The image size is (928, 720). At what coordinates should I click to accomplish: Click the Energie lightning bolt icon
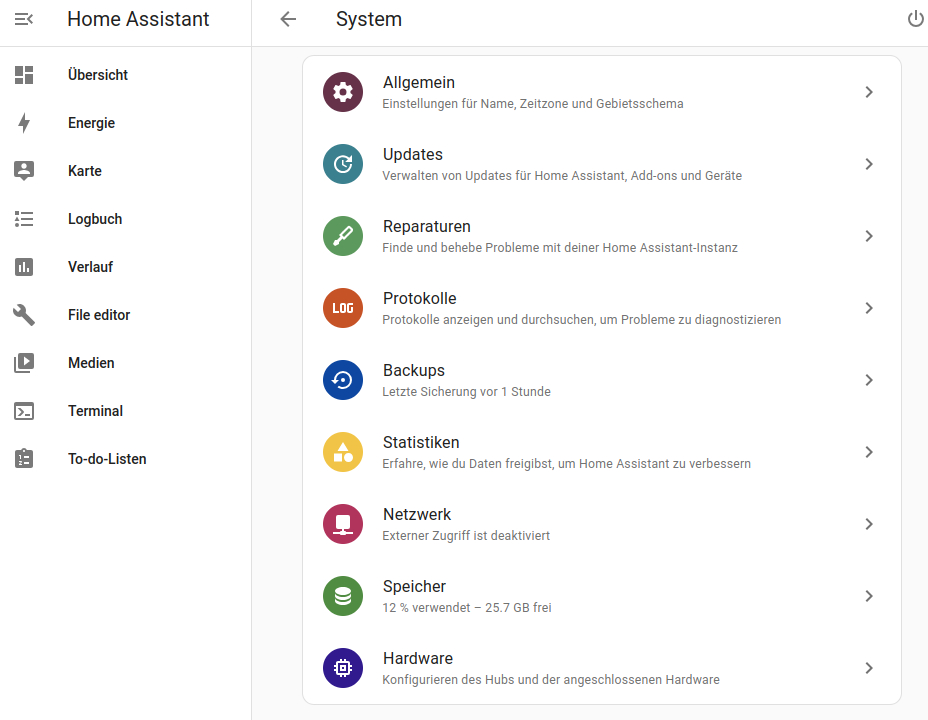pos(24,123)
